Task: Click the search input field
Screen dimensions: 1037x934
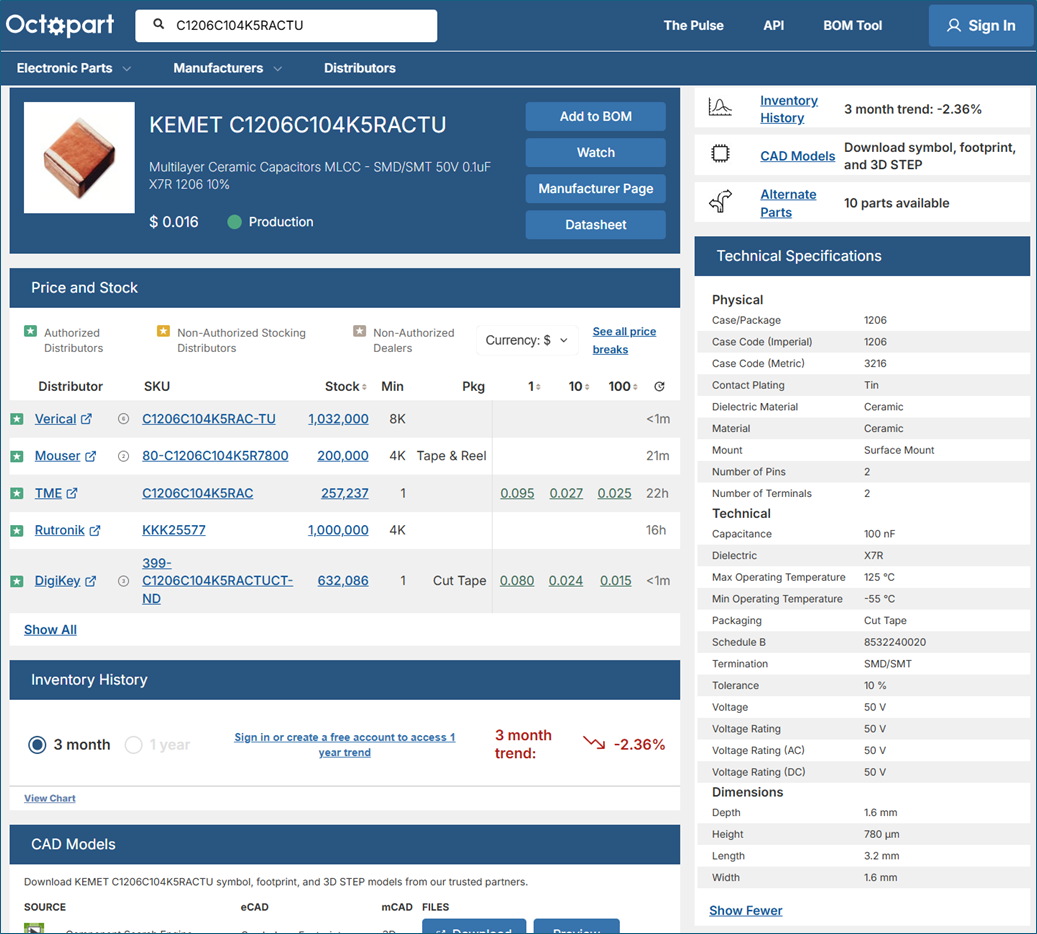Action: 286,26
